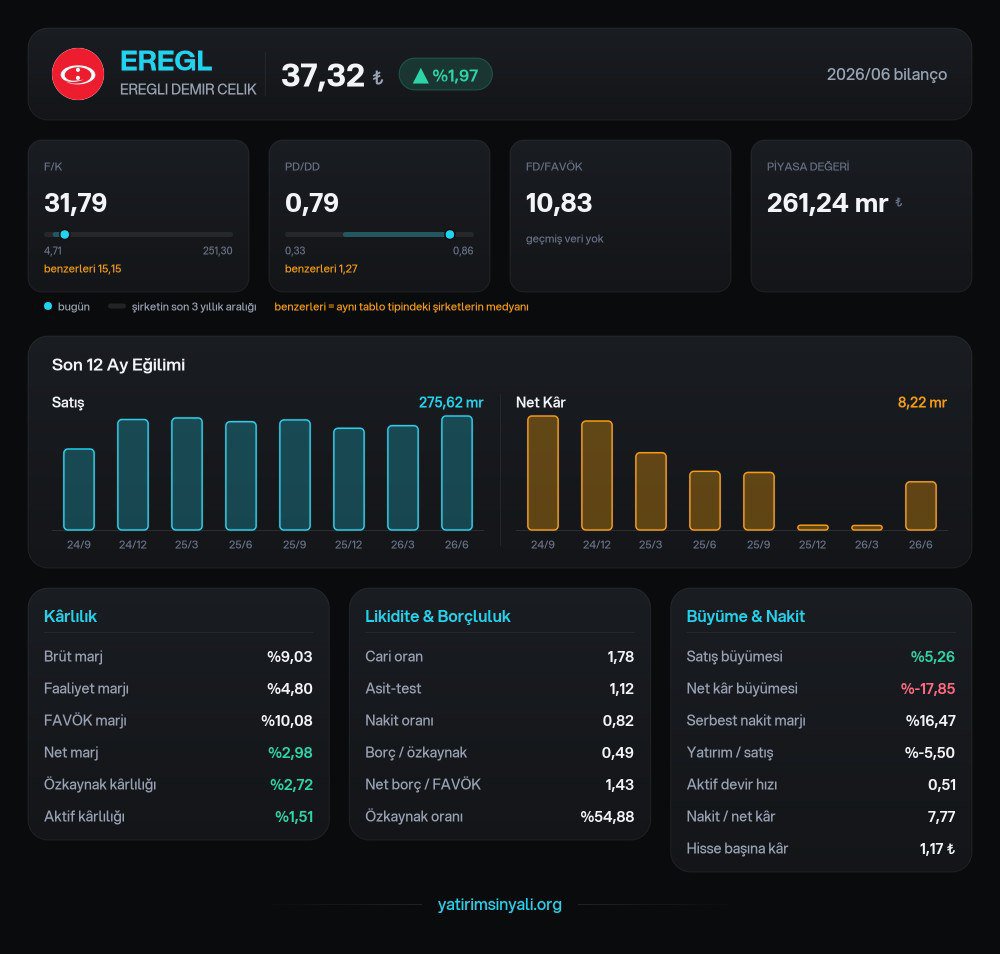Open the yatirimsinyali.org link
Screen dimensions: 1000x954
[x=499, y=904]
